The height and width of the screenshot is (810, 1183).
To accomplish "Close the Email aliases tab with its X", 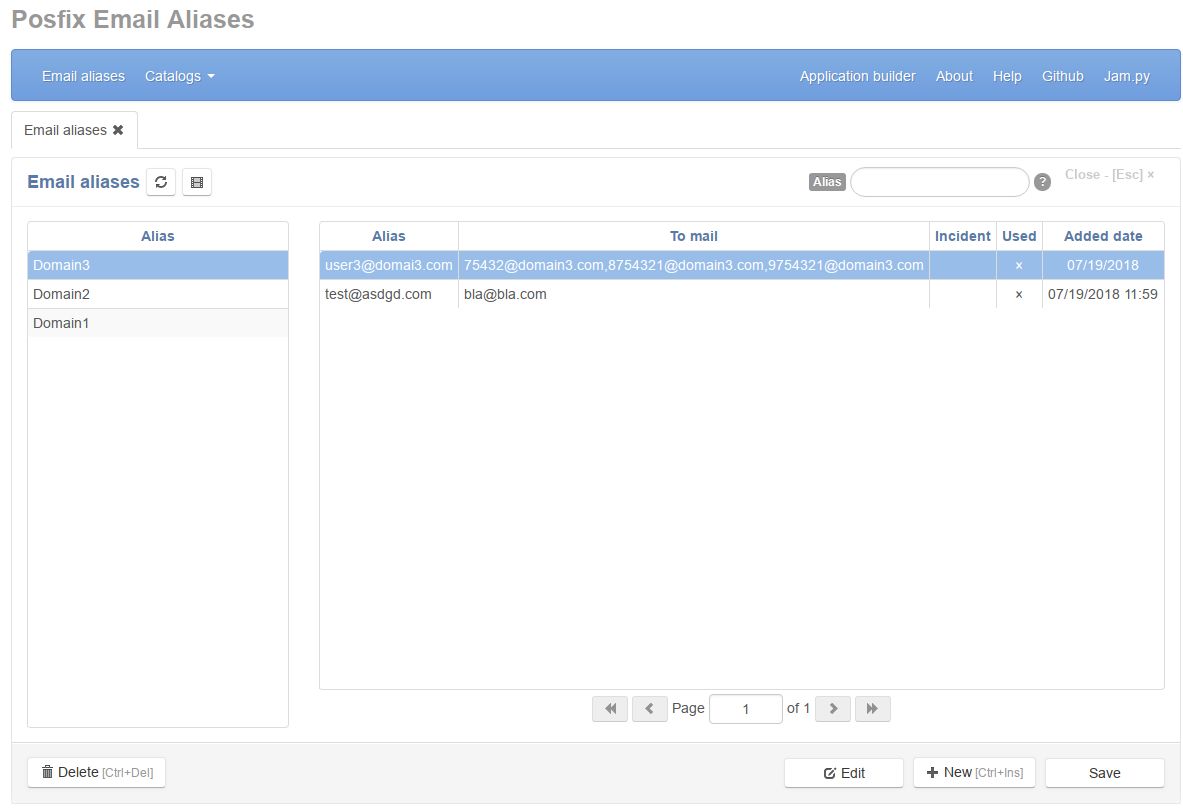I will pos(118,130).
